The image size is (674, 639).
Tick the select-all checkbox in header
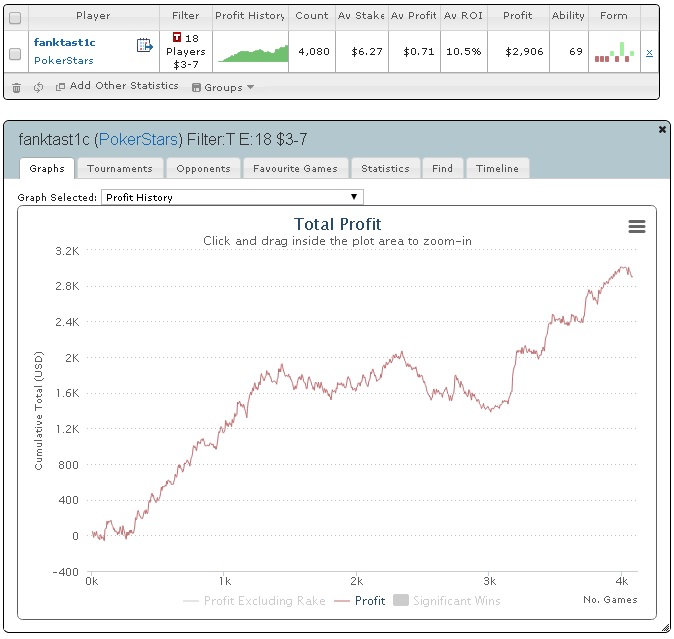pos(15,17)
